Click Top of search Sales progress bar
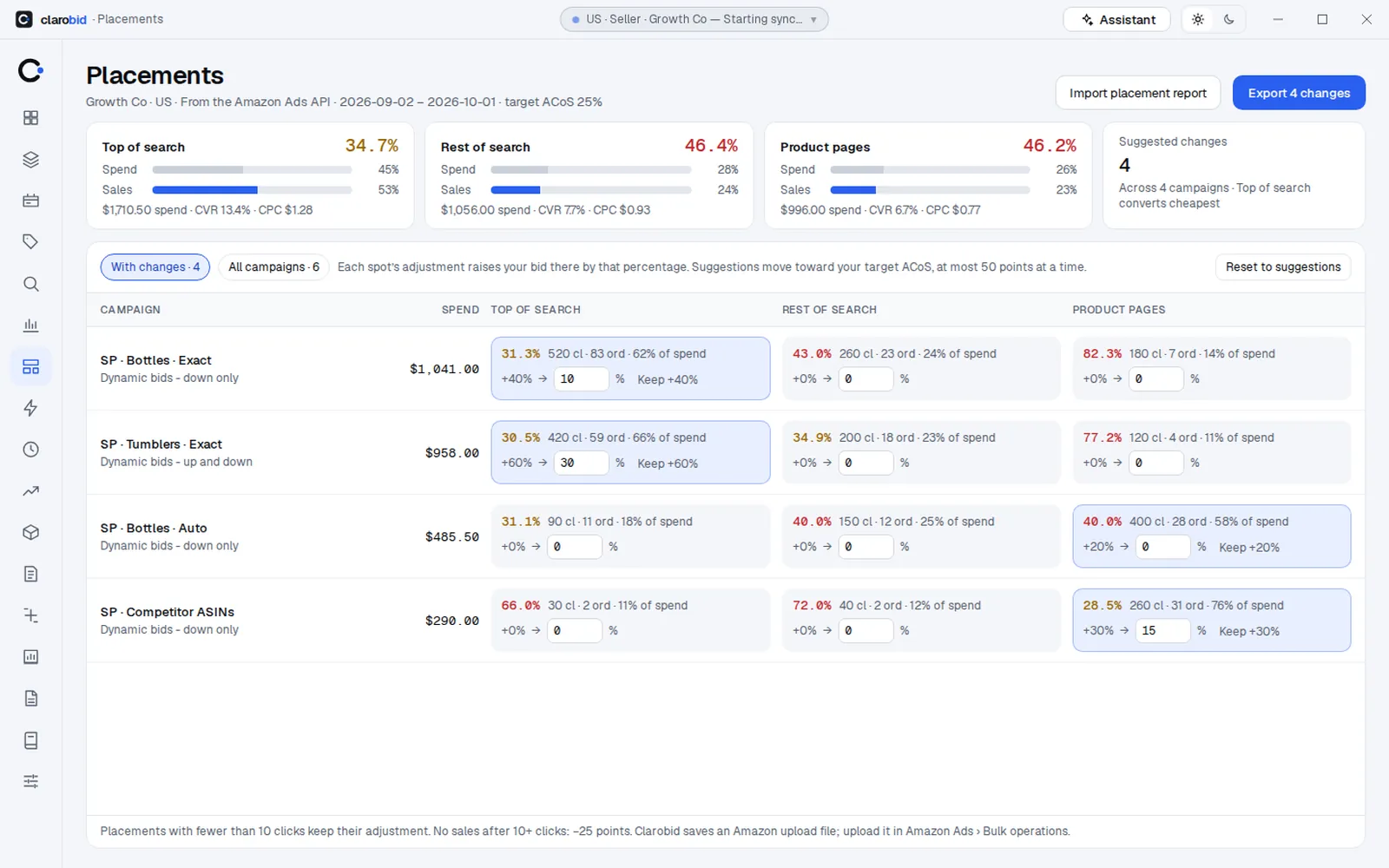This screenshot has height=868, width=1389. pos(252,189)
